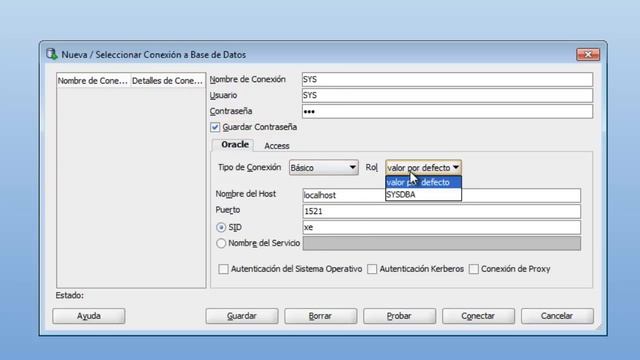This screenshot has width=640, height=360.
Task: Click the Tipo de Conexión label
Action: coord(249,167)
